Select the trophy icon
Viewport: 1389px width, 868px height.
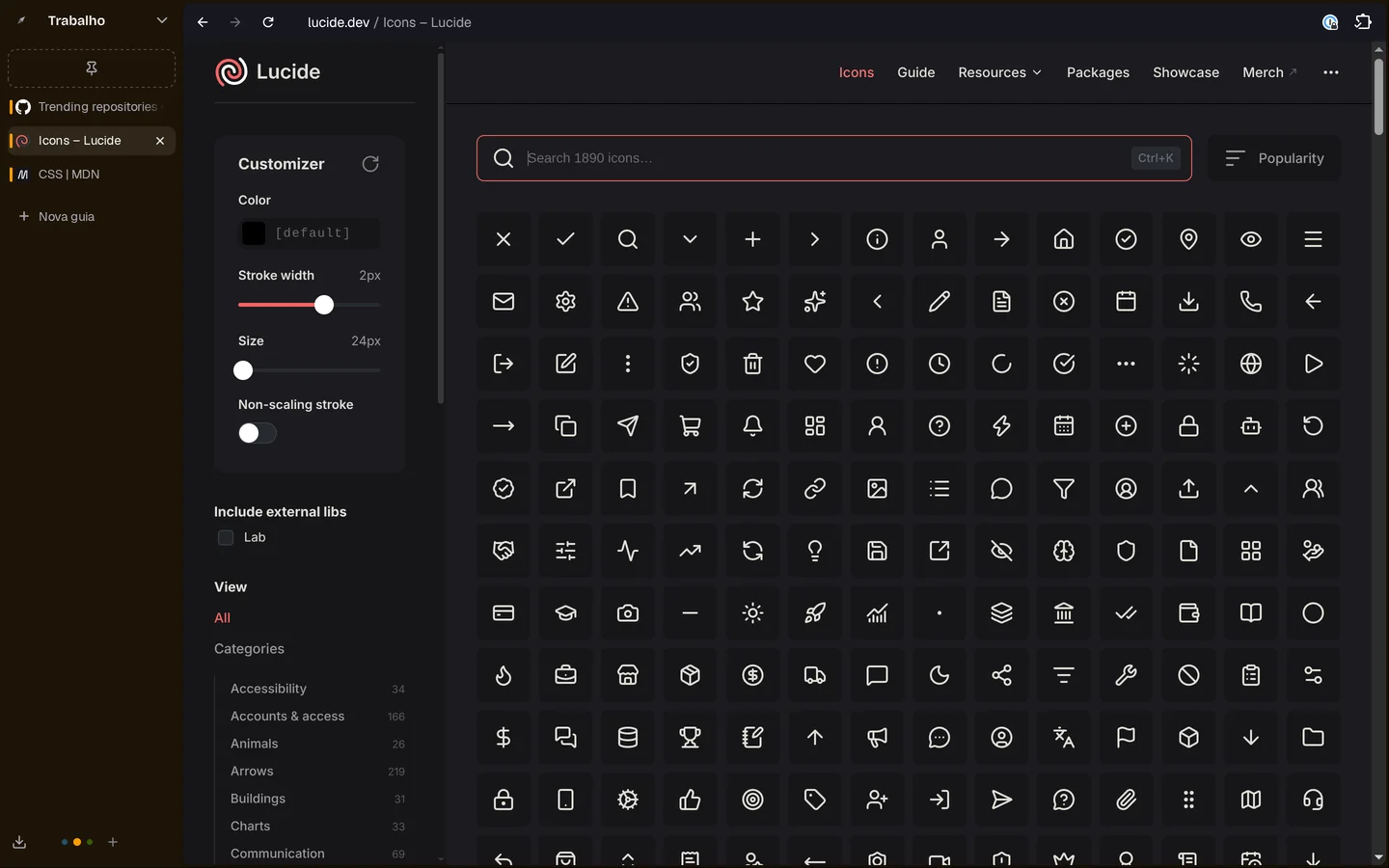pyautogui.click(x=690, y=738)
